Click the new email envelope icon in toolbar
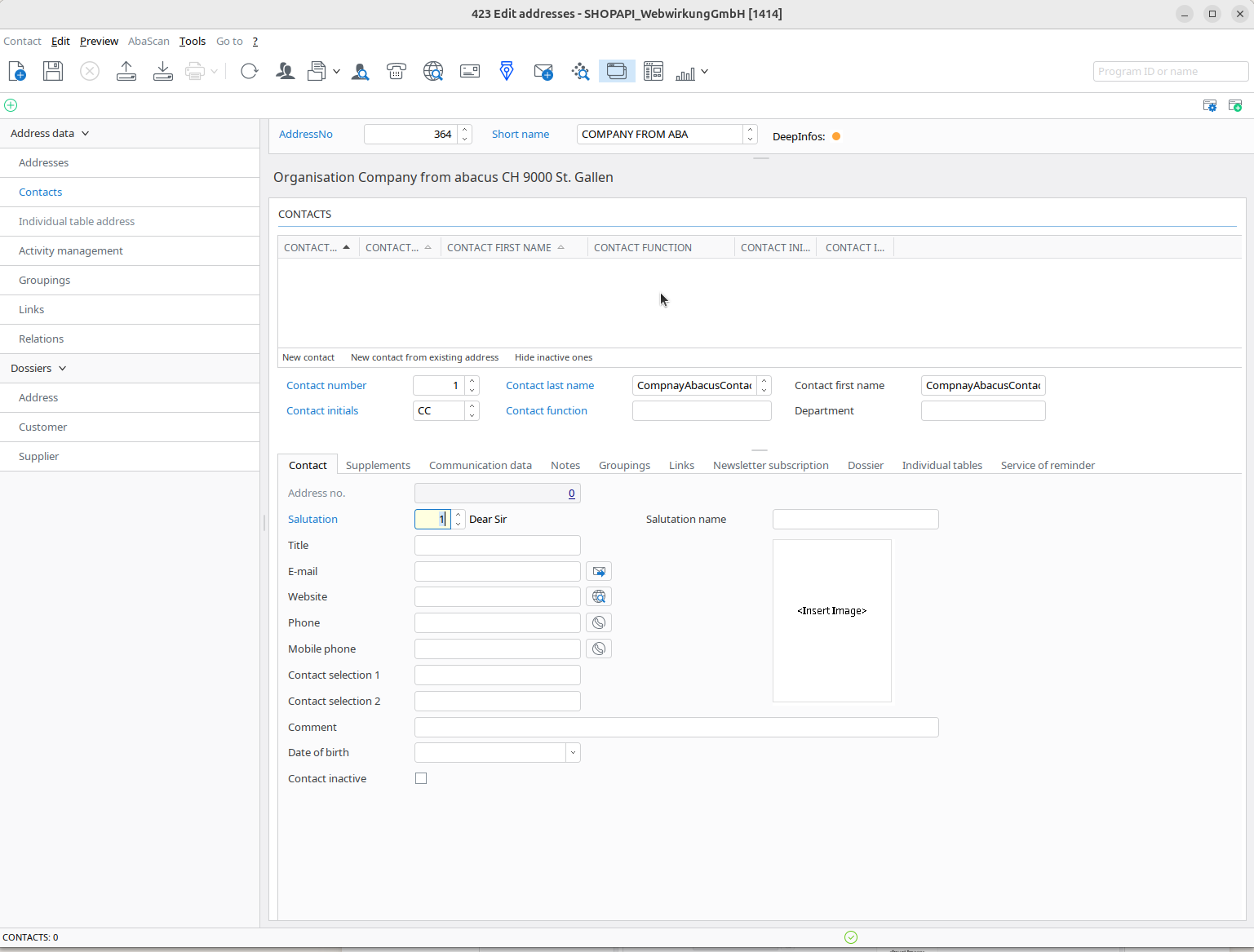Image resolution: width=1254 pixels, height=952 pixels. click(543, 72)
